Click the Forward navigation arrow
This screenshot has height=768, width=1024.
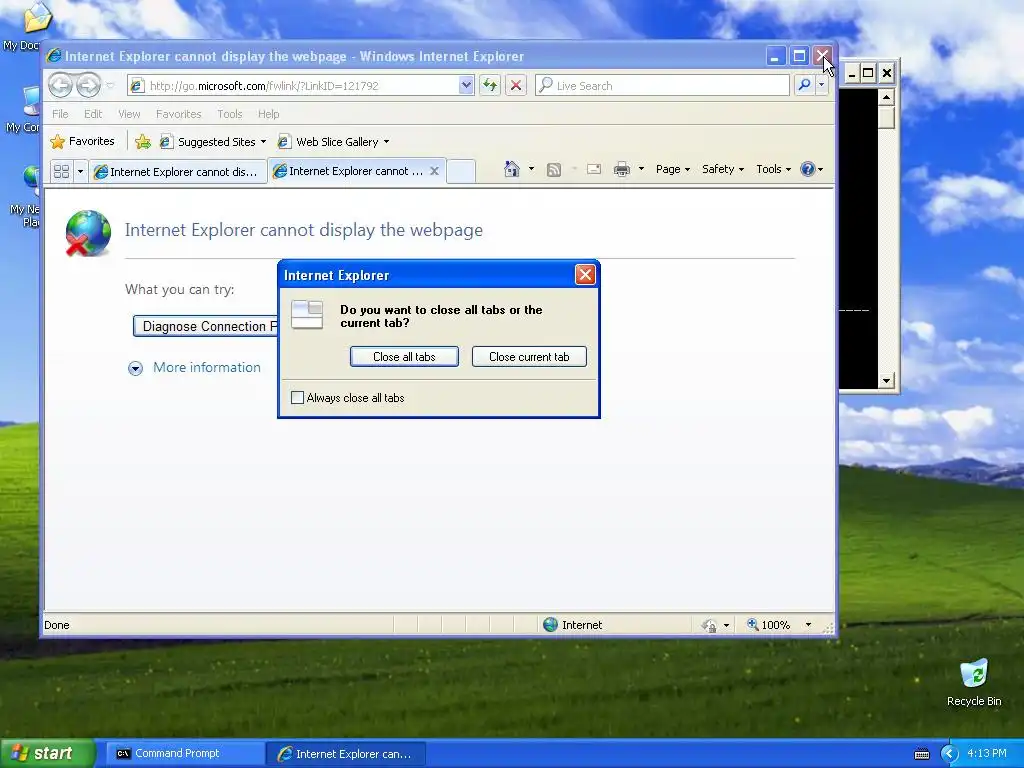[x=88, y=86]
